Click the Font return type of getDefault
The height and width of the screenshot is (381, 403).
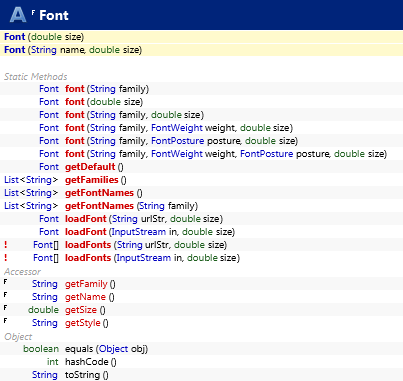point(49,167)
